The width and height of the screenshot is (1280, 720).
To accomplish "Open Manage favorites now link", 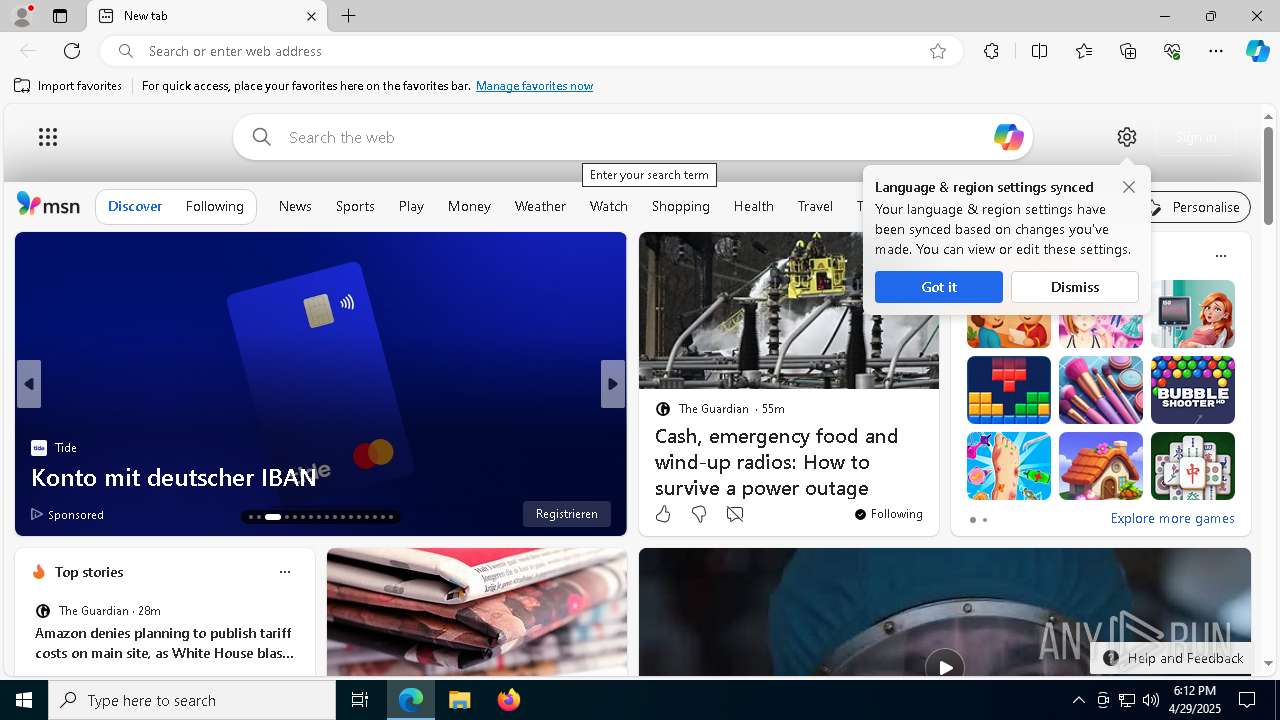I will pyautogui.click(x=534, y=86).
